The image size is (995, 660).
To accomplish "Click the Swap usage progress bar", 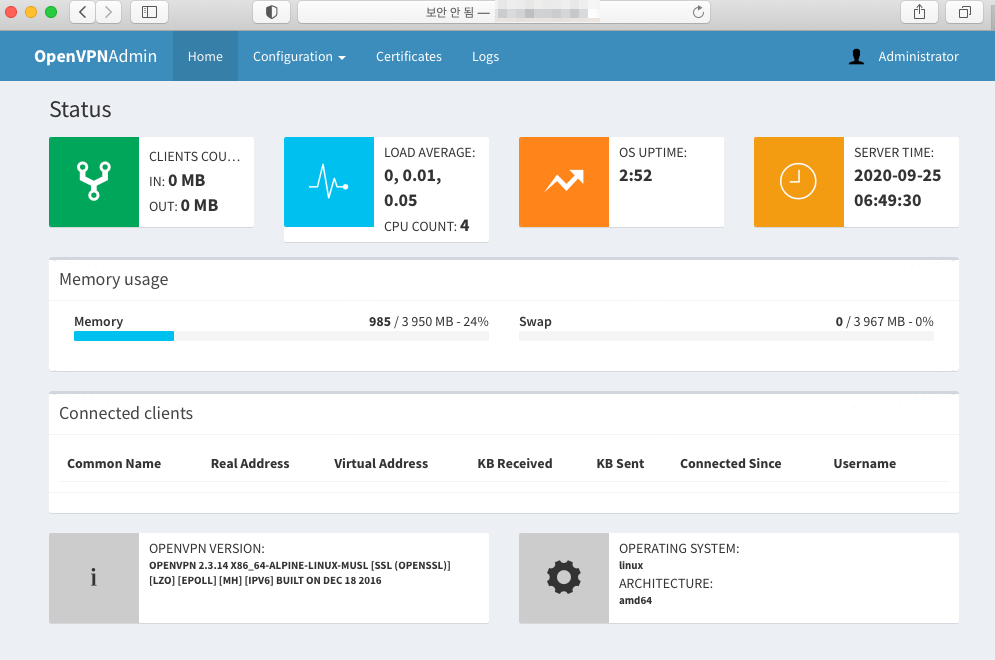I will click(x=726, y=336).
